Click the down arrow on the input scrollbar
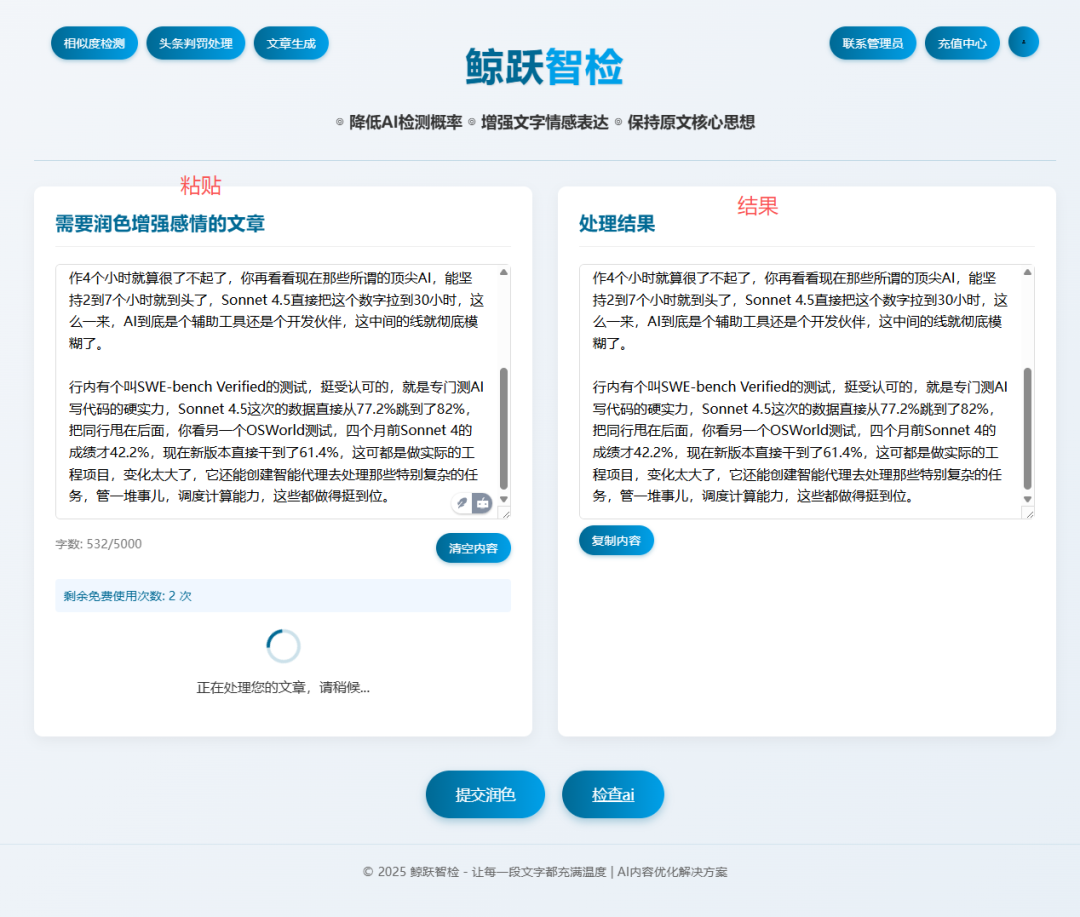The height and width of the screenshot is (917, 1080). click(504, 499)
